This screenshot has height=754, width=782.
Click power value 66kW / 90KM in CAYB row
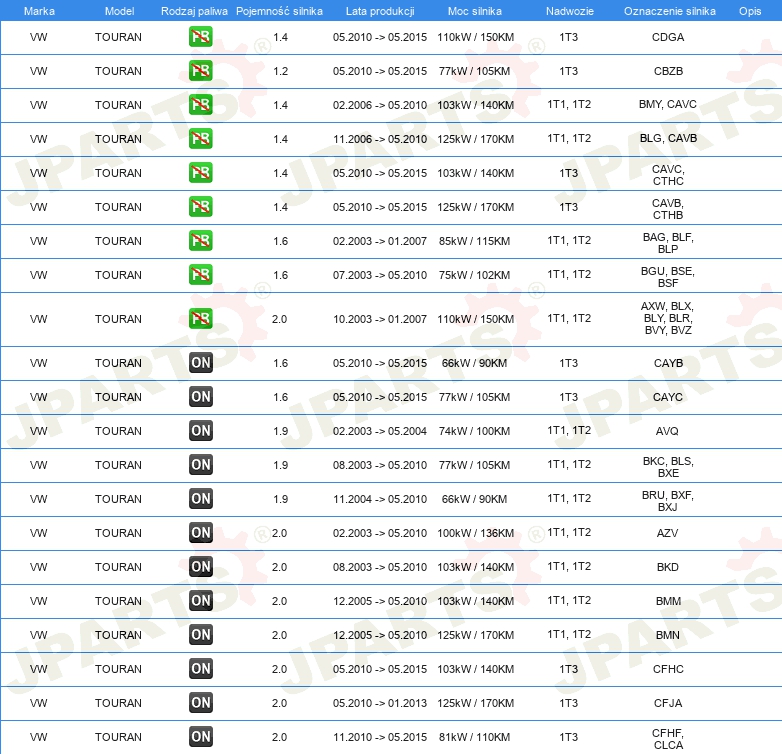coord(474,363)
